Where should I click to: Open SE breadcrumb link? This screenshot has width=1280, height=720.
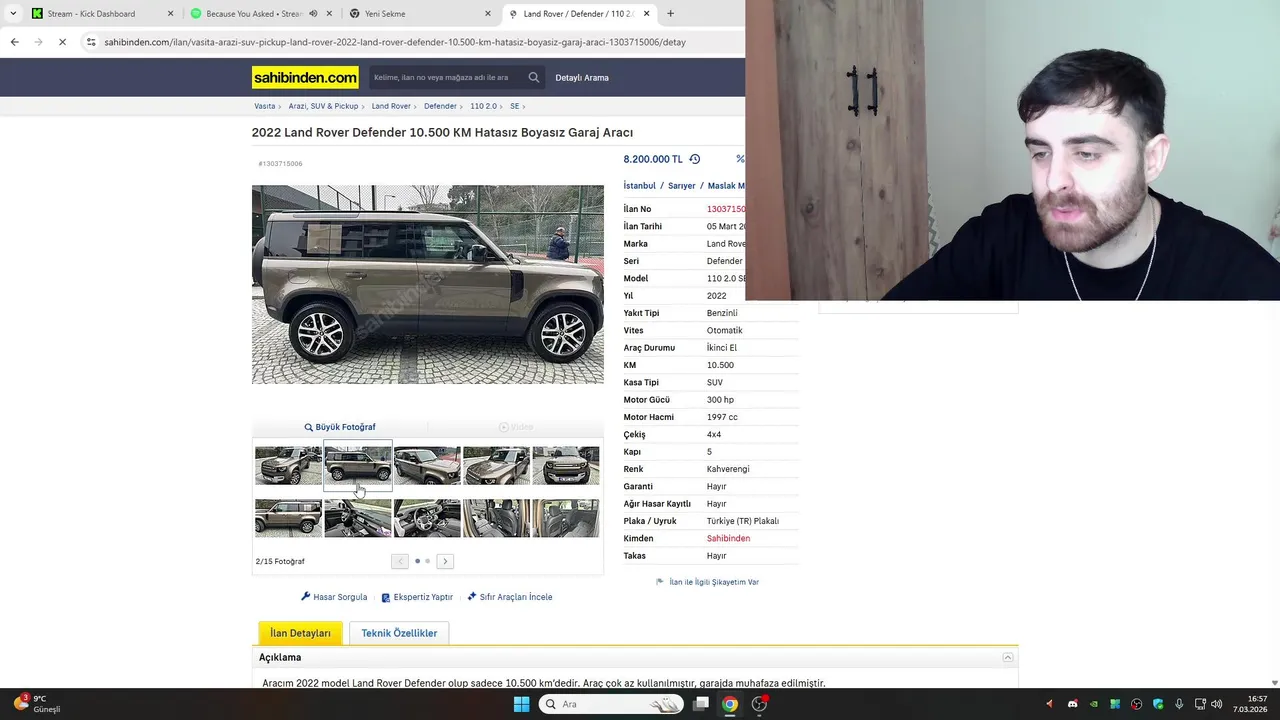[515, 106]
